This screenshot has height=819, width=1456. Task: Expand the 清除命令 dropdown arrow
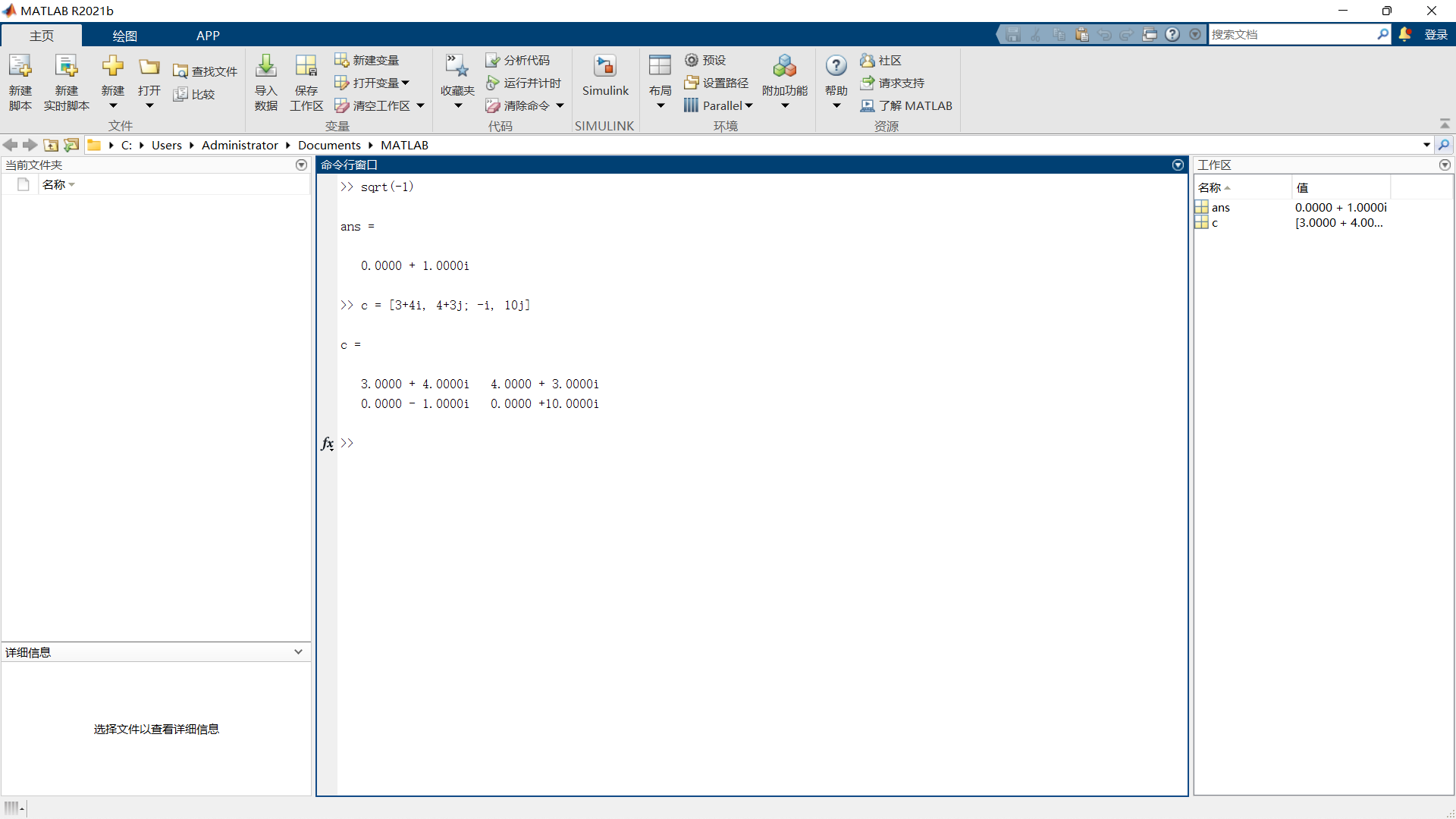tap(560, 105)
